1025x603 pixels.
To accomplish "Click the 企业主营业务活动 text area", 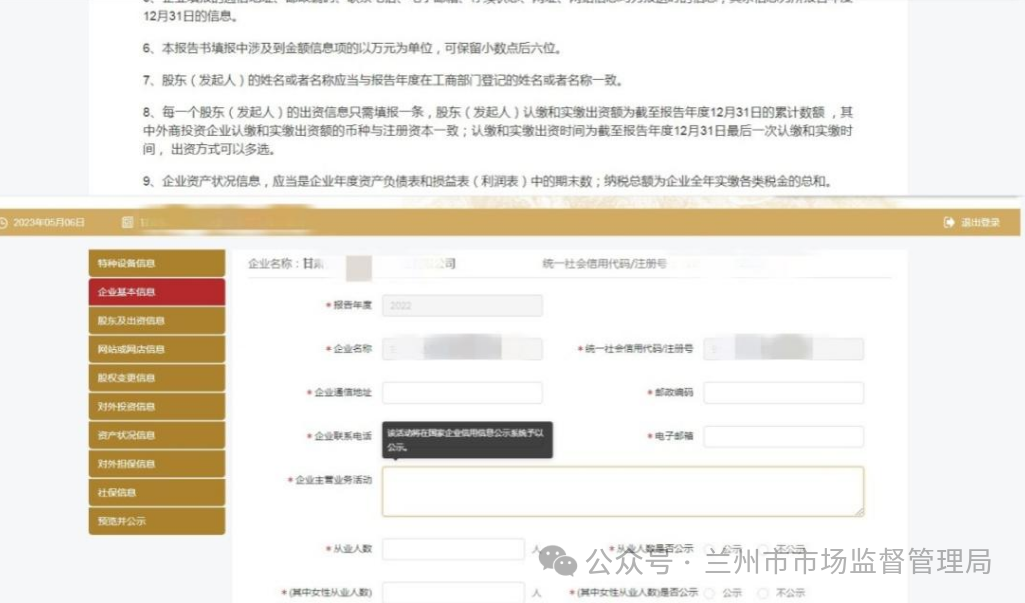I will [x=622, y=491].
